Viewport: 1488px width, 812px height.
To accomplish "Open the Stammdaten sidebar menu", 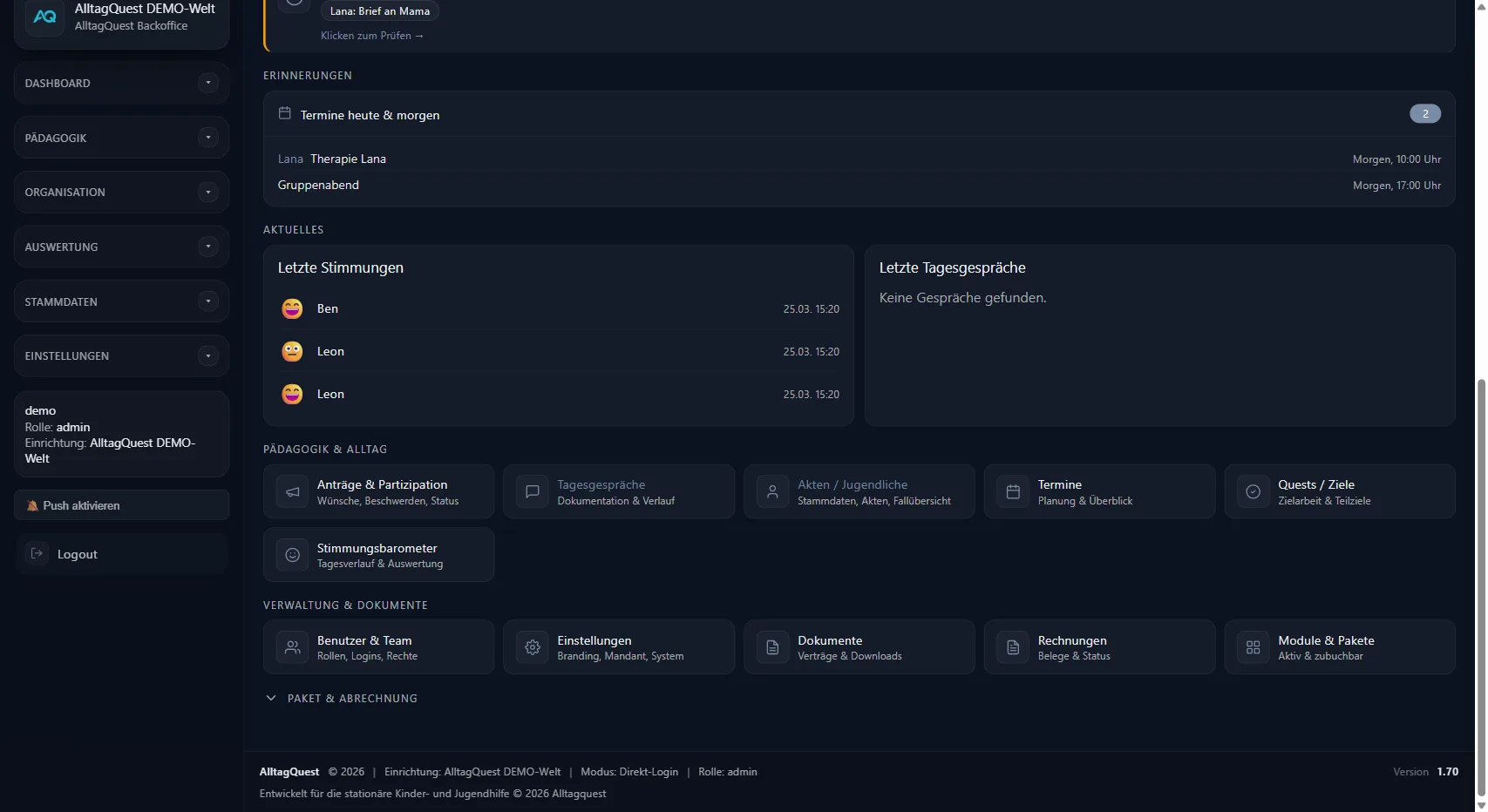I will 121,301.
